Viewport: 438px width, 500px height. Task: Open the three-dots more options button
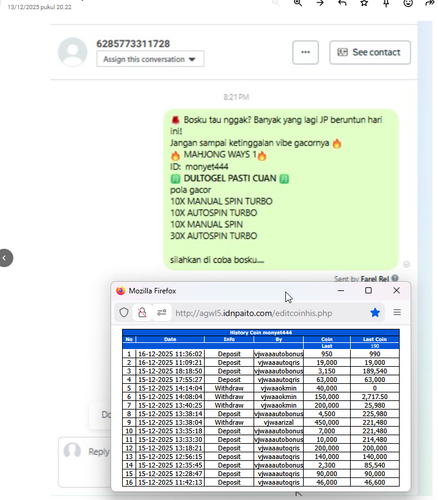[x=305, y=52]
